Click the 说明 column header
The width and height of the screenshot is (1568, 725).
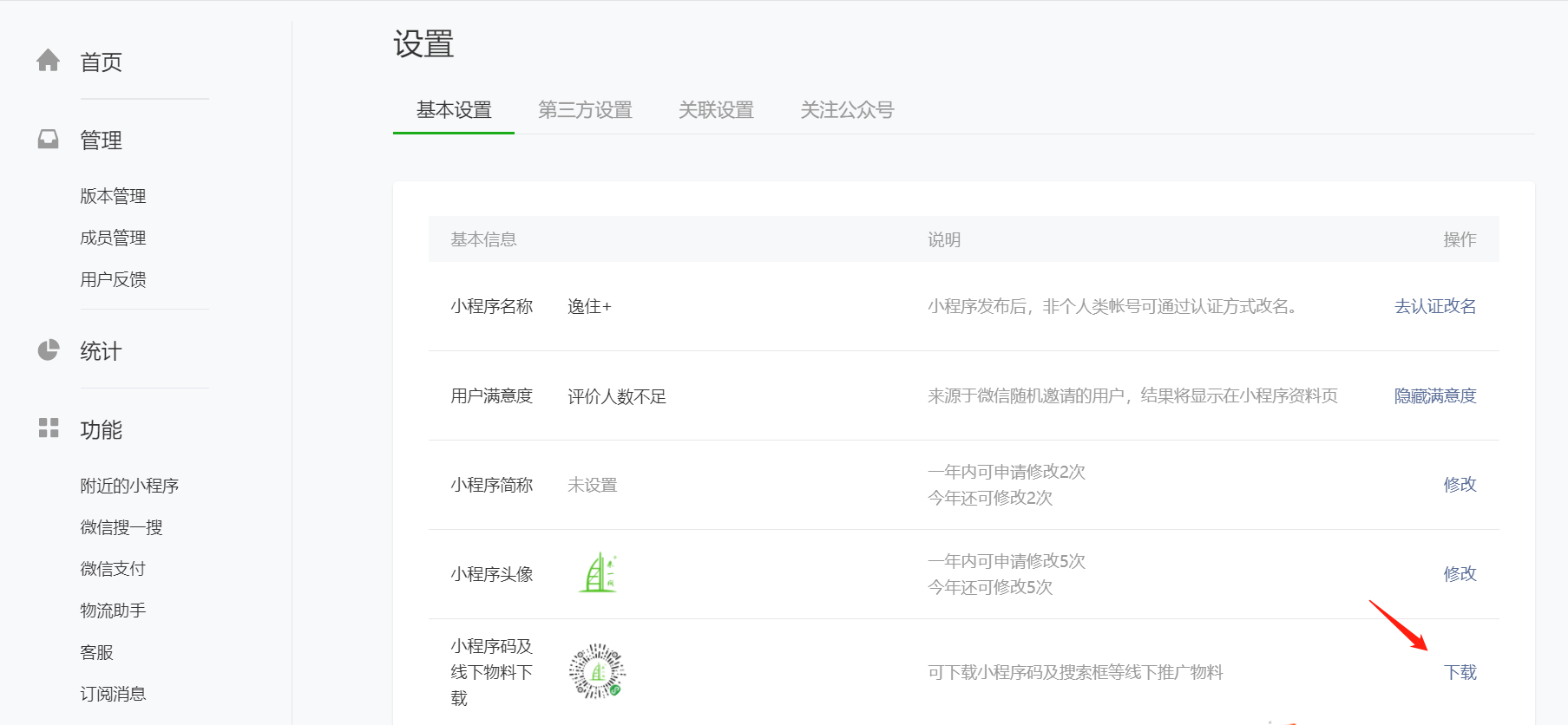pyautogui.click(x=944, y=239)
